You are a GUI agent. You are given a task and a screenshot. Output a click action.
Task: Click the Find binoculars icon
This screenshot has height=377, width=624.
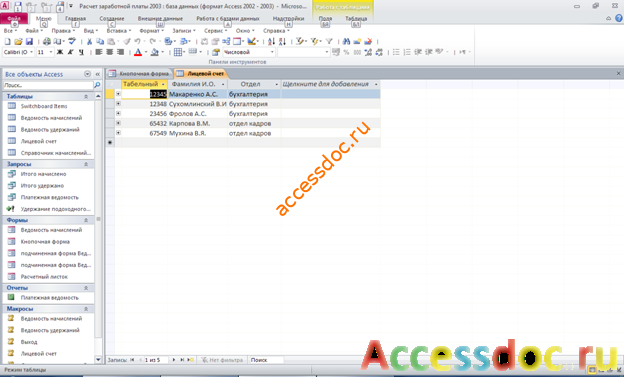(346, 41)
